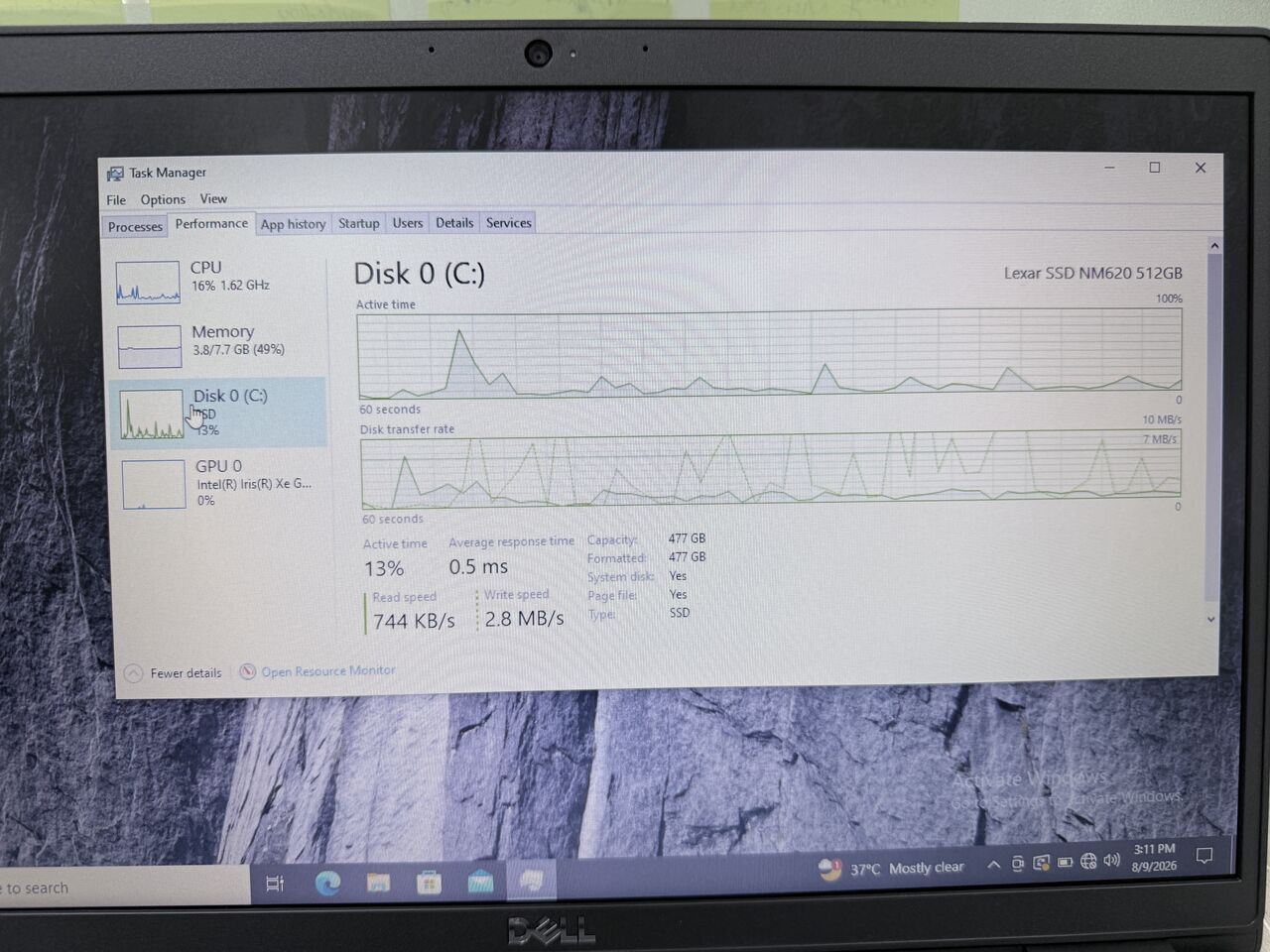This screenshot has height=952, width=1270.
Task: Open the Options menu
Action: (163, 199)
